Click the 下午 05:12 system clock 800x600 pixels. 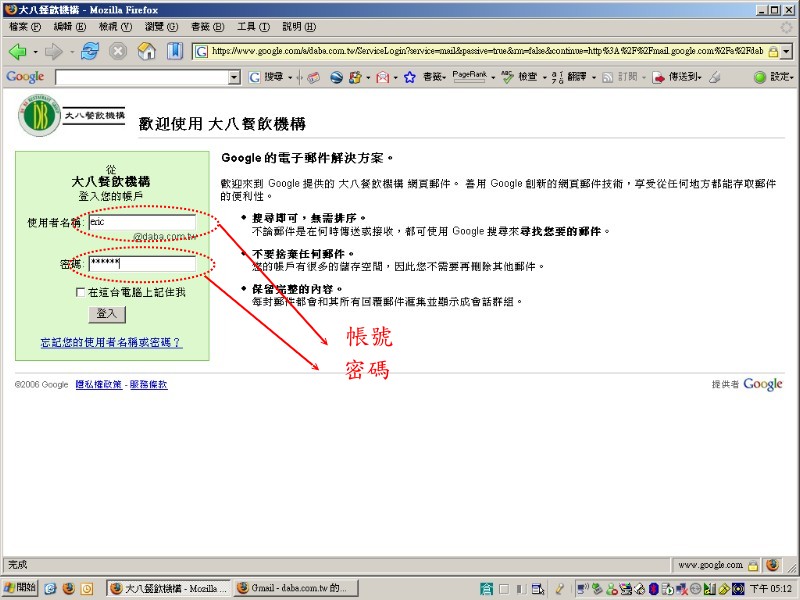click(770, 589)
